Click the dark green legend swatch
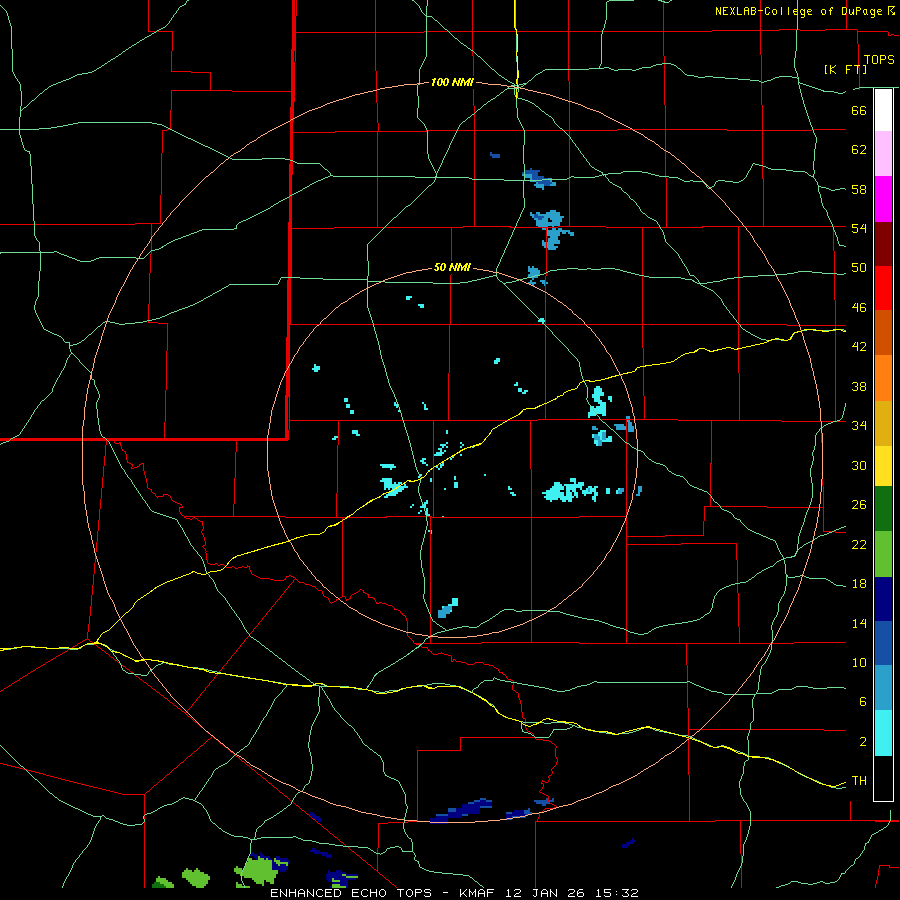Screen dimensions: 900x900 [883, 509]
